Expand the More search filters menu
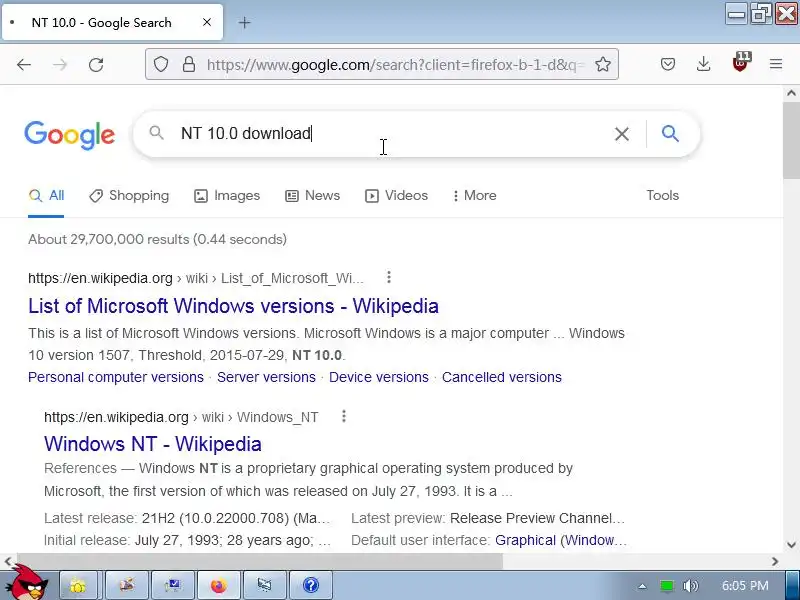This screenshot has width=800, height=600. pos(474,195)
